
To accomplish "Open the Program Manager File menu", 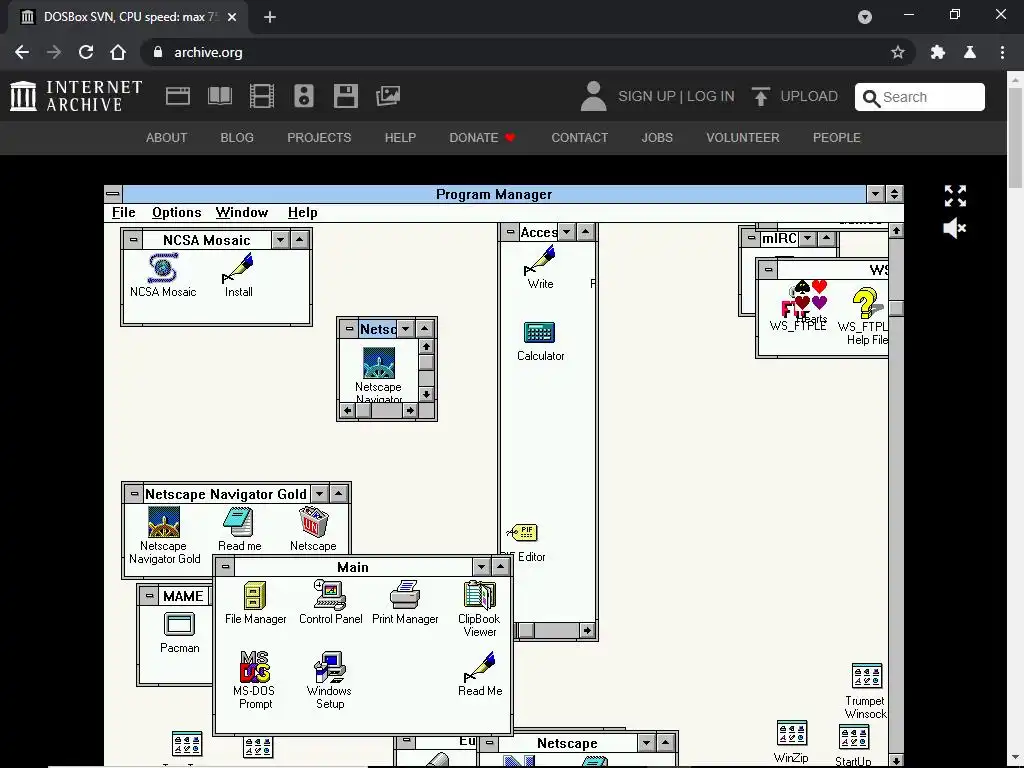I will coord(123,212).
